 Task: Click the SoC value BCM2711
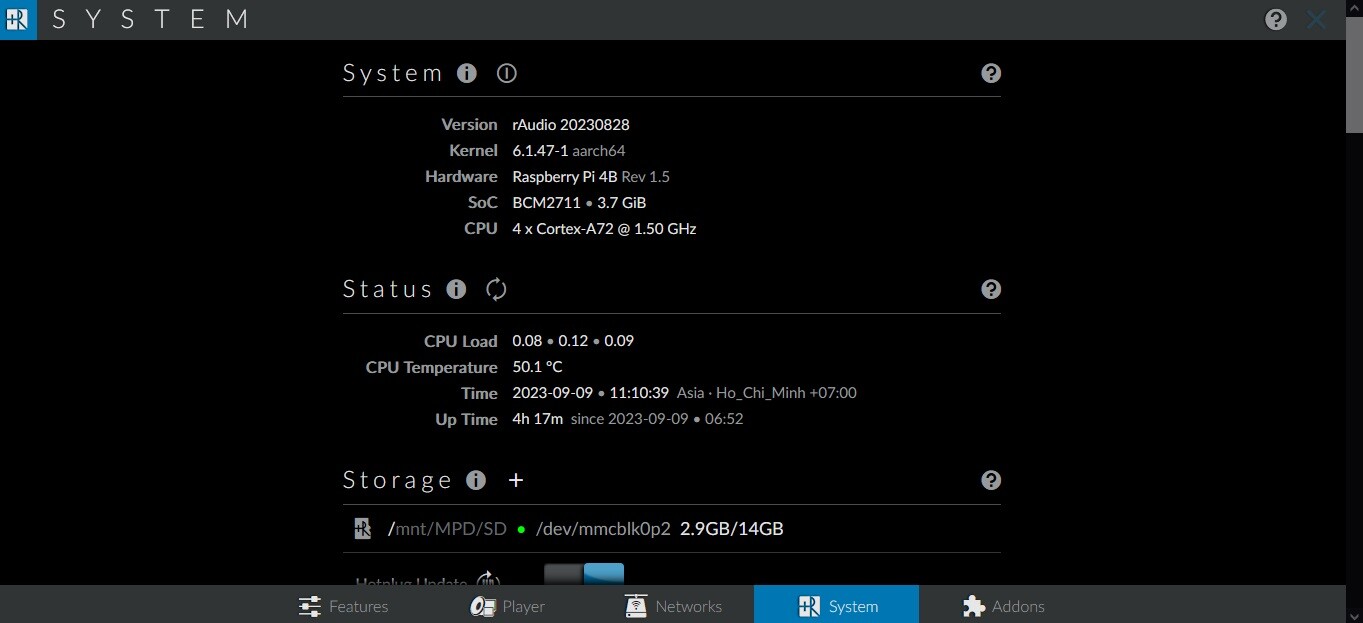[546, 203]
